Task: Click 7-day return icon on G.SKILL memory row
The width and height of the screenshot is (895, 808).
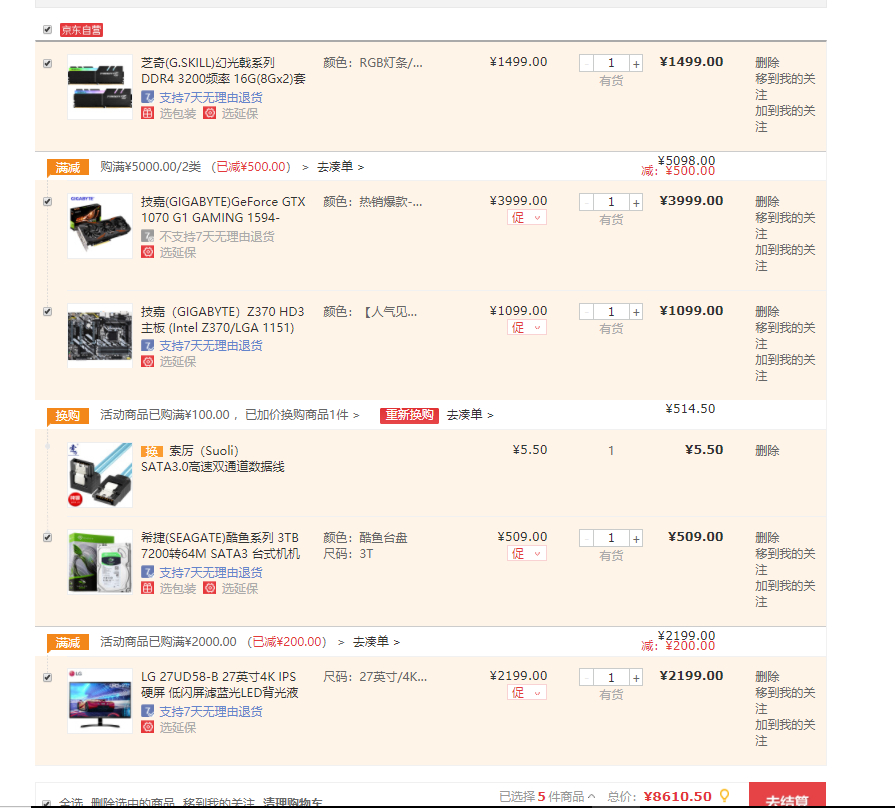Action: 147,97
